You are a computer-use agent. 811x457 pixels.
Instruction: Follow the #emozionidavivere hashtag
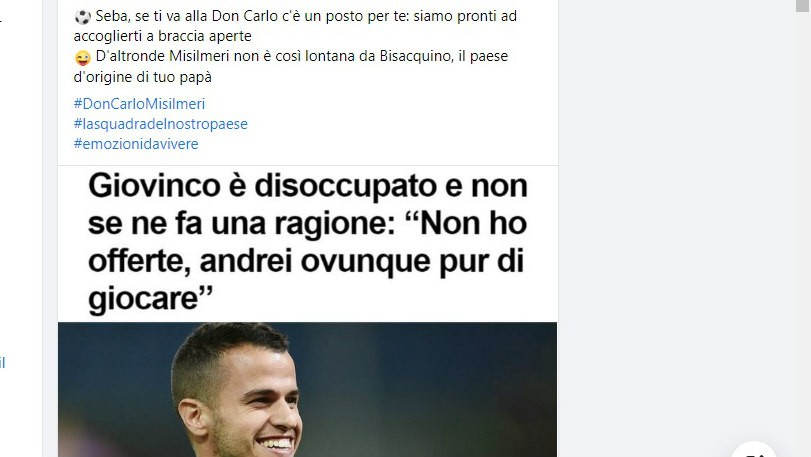[136, 144]
